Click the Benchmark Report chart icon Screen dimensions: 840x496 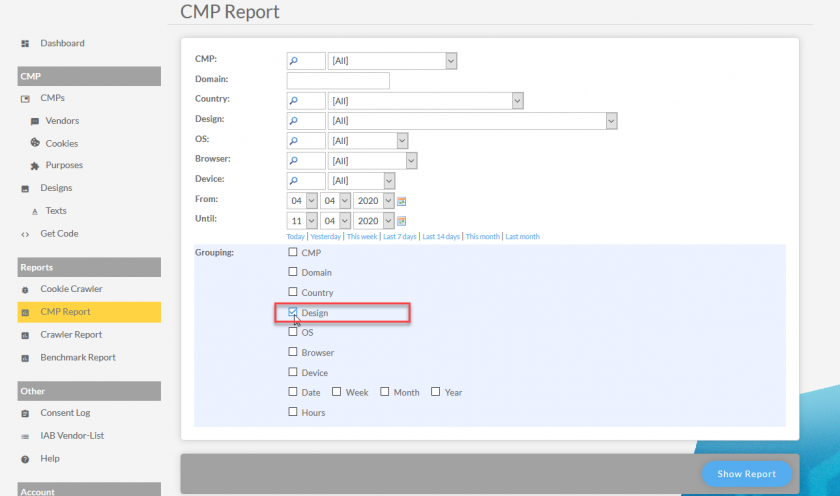(25, 358)
